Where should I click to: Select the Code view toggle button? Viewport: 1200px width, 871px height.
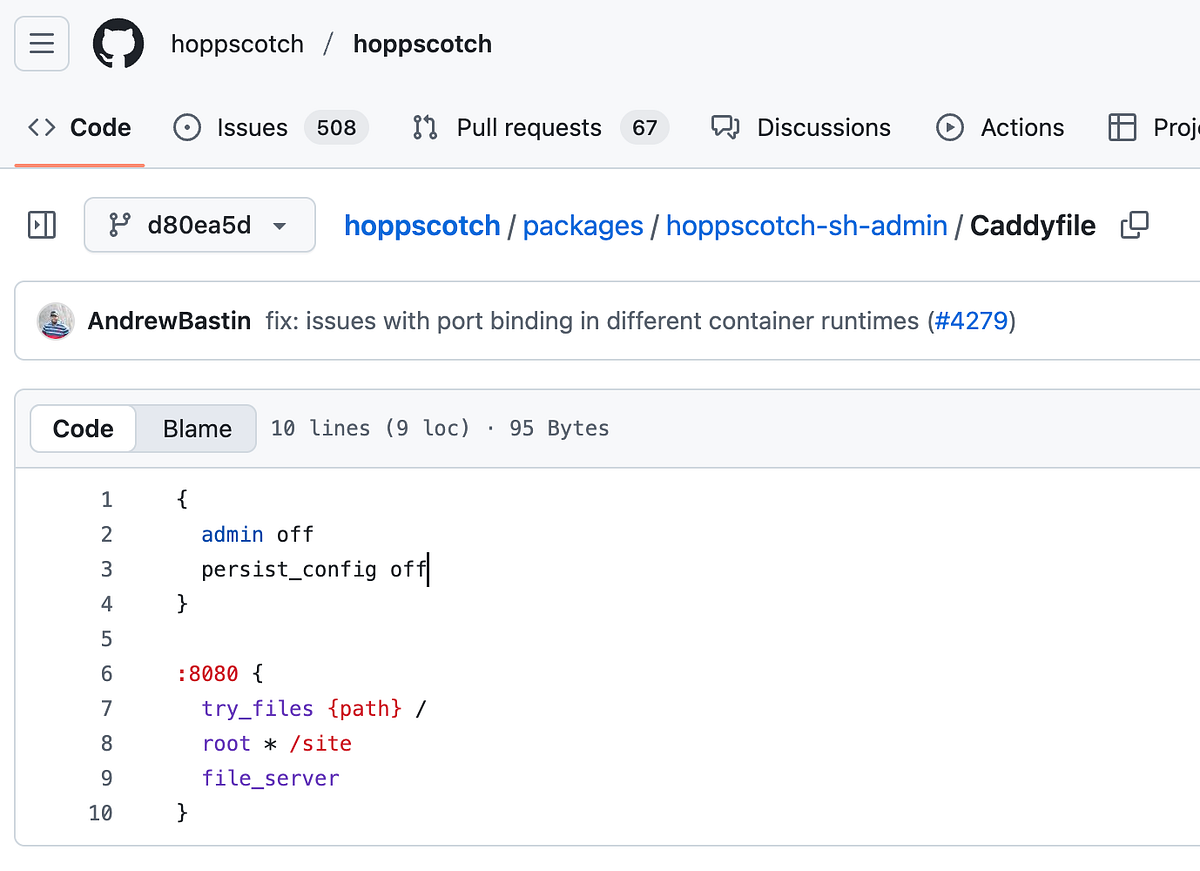pos(83,428)
